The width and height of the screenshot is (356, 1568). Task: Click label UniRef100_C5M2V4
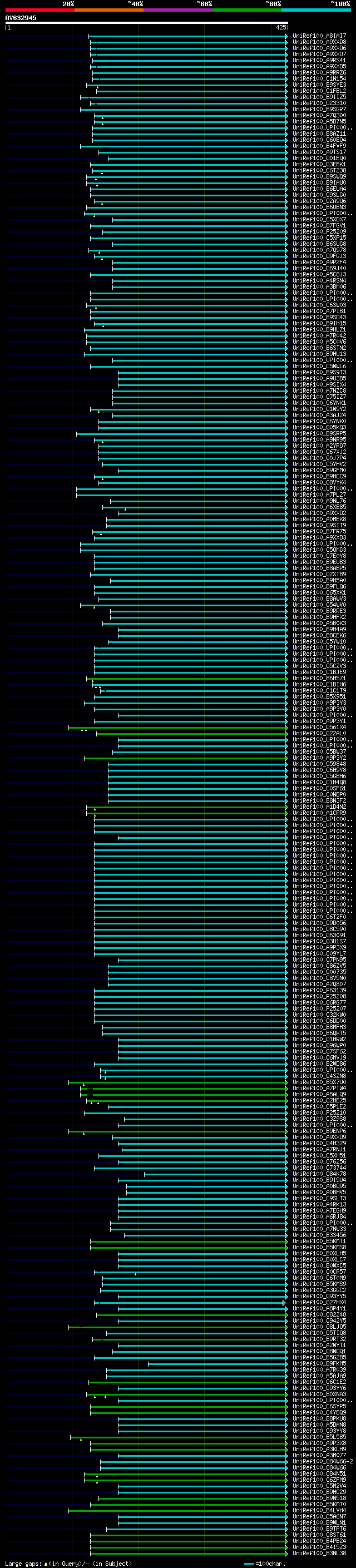coord(319,1486)
